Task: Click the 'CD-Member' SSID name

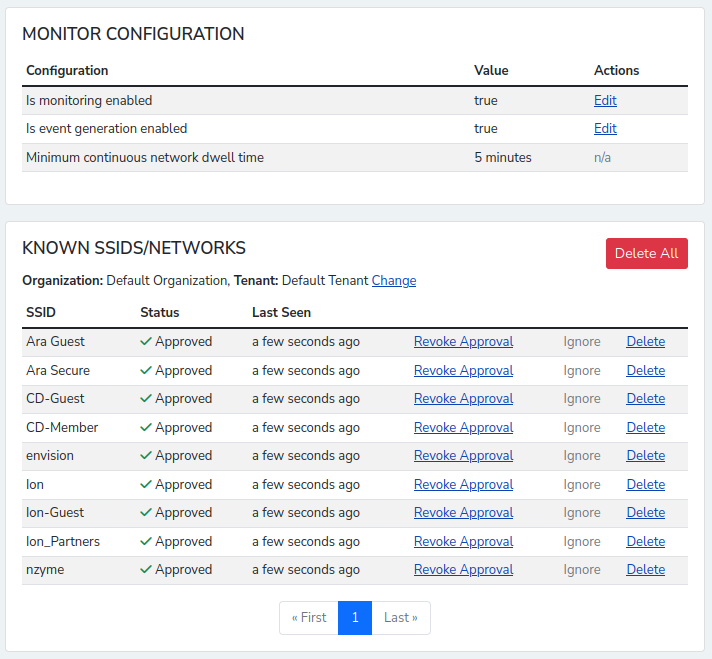Action: click(x=62, y=428)
